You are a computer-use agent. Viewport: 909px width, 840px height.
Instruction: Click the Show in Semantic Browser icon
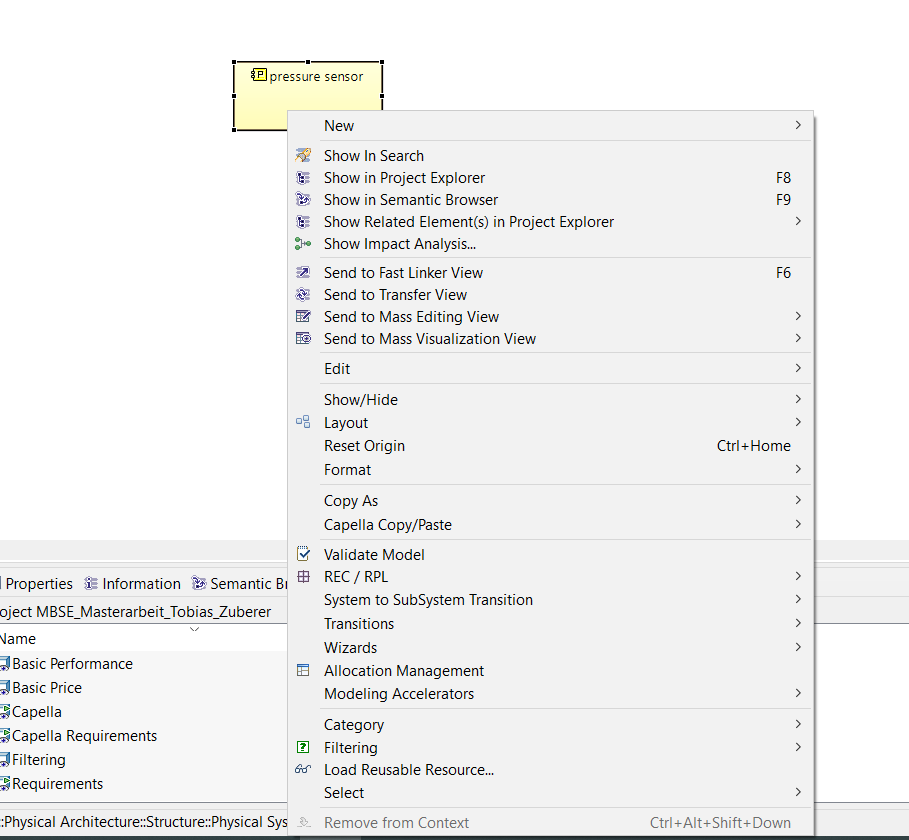coord(303,199)
